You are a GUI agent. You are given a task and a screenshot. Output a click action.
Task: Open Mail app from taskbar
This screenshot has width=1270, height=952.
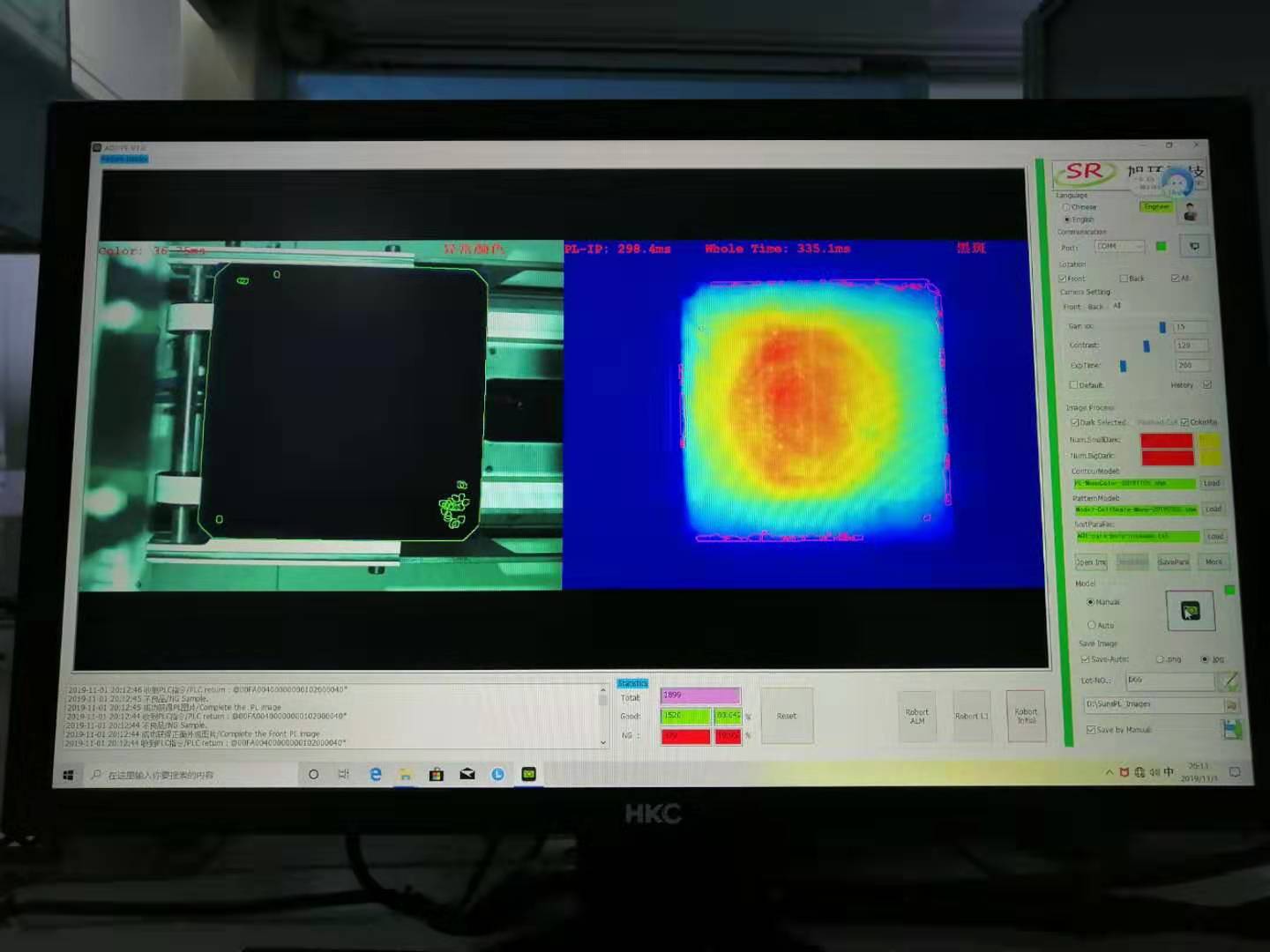tap(467, 774)
